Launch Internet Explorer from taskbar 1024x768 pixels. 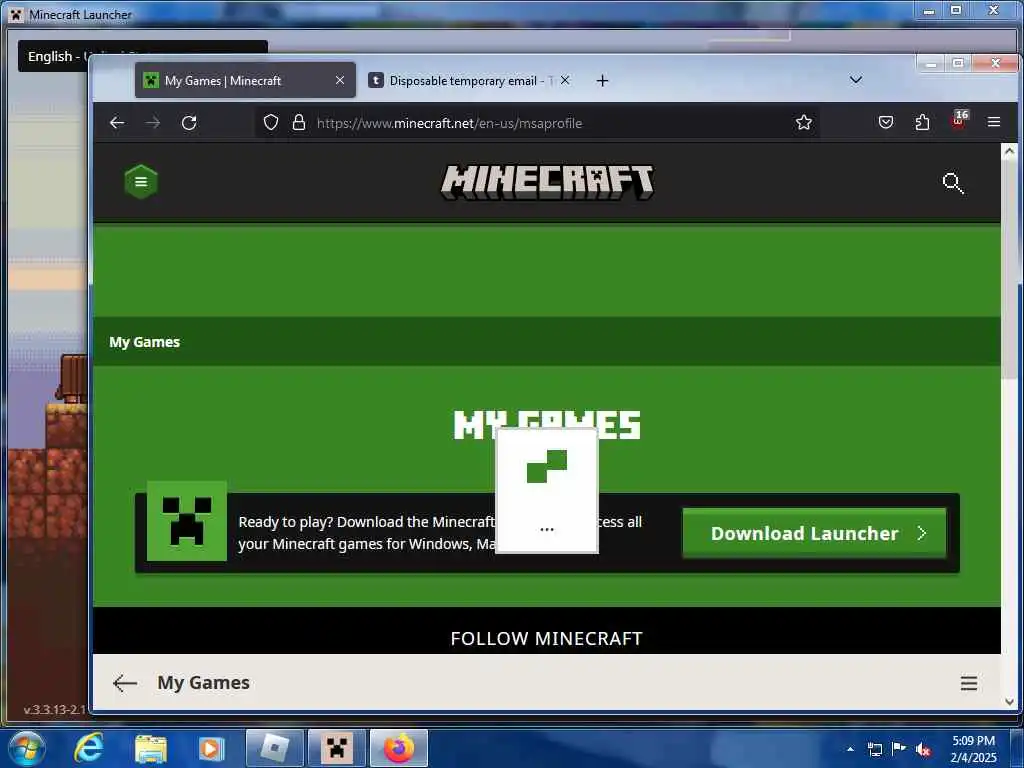click(x=89, y=748)
